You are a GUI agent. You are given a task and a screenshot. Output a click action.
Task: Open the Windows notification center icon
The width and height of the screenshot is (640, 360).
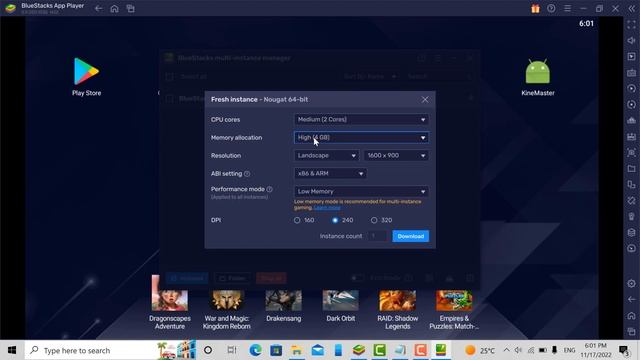(624, 350)
